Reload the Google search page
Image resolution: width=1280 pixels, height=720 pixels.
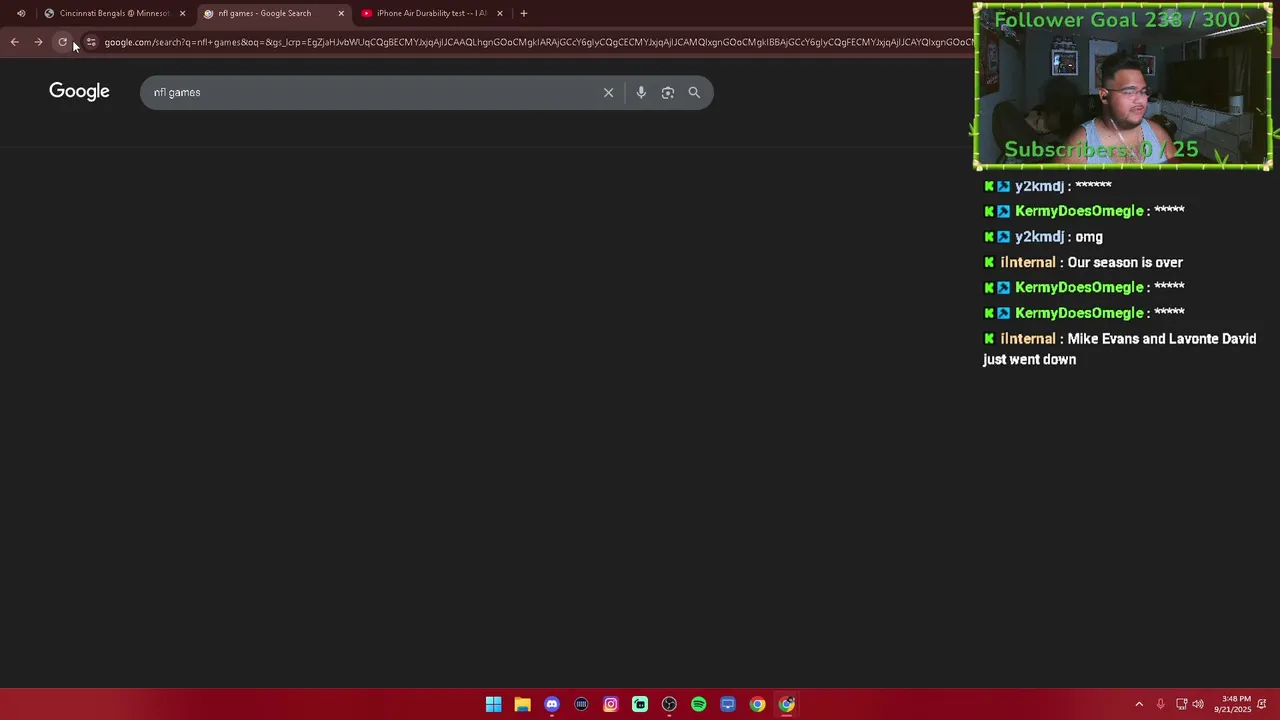(x=62, y=42)
